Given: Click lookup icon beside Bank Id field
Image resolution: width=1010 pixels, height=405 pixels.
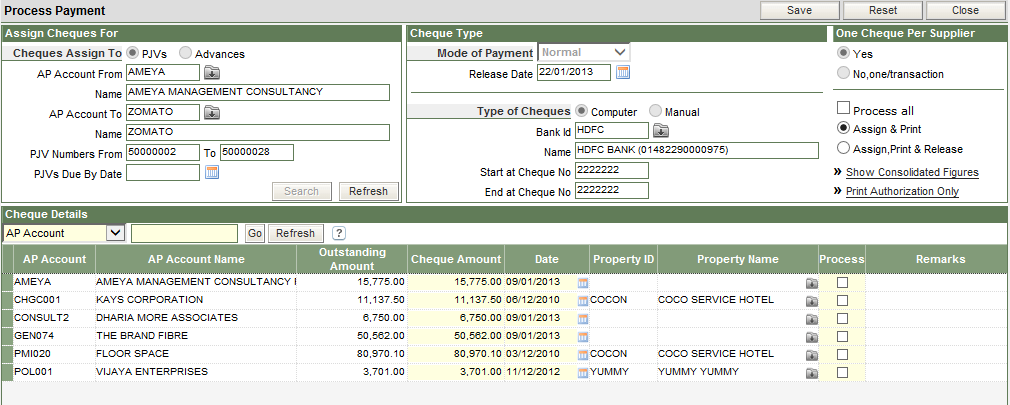Looking at the screenshot, I should coord(660,130).
